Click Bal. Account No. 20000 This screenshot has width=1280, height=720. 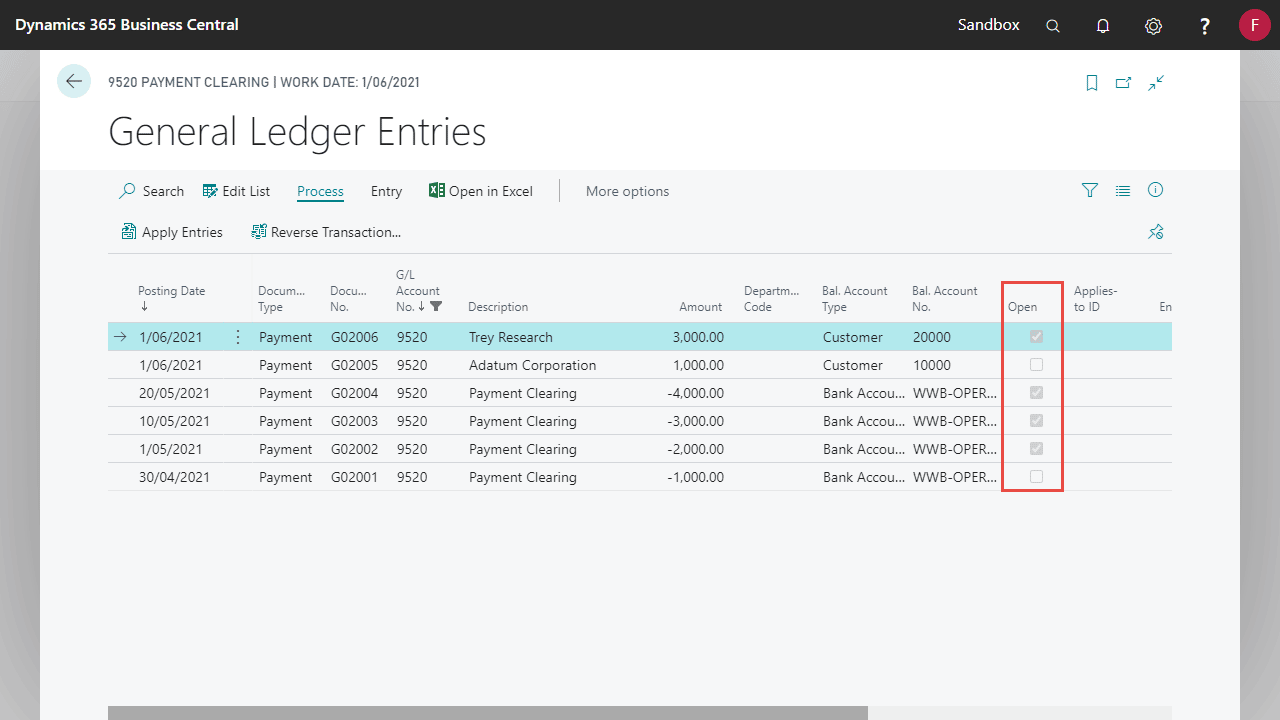click(x=932, y=337)
